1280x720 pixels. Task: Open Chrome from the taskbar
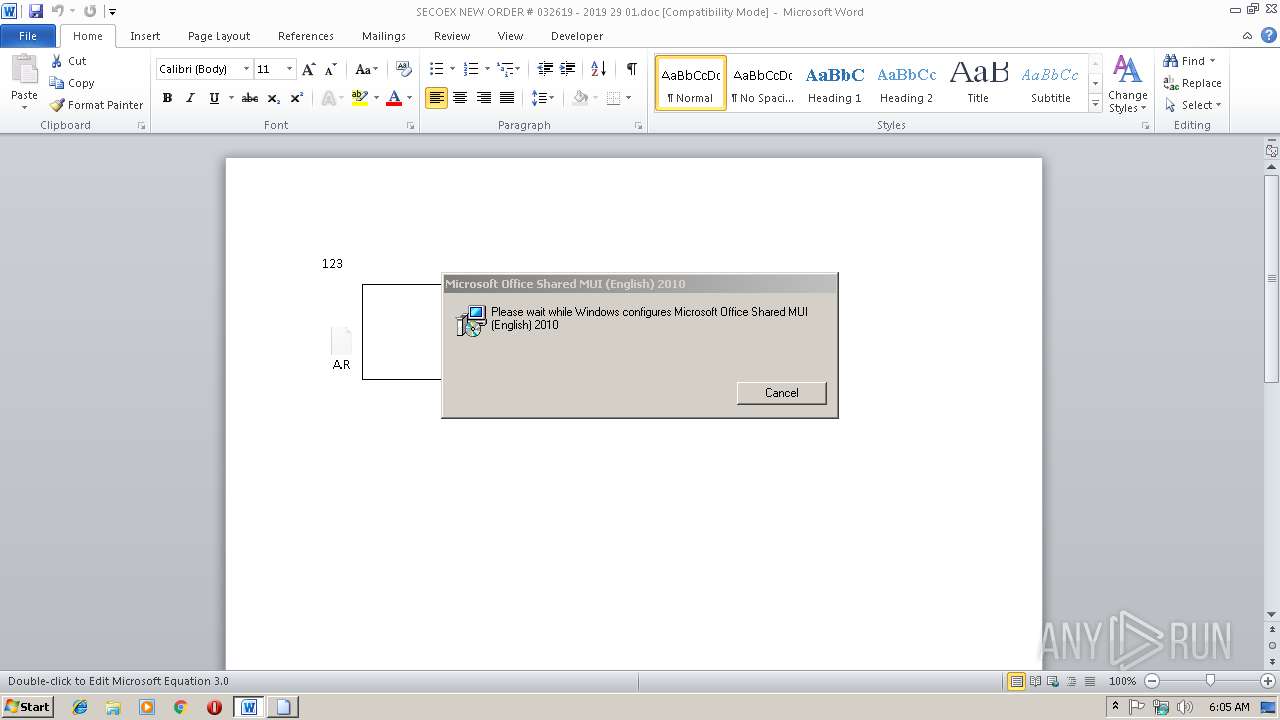click(180, 707)
